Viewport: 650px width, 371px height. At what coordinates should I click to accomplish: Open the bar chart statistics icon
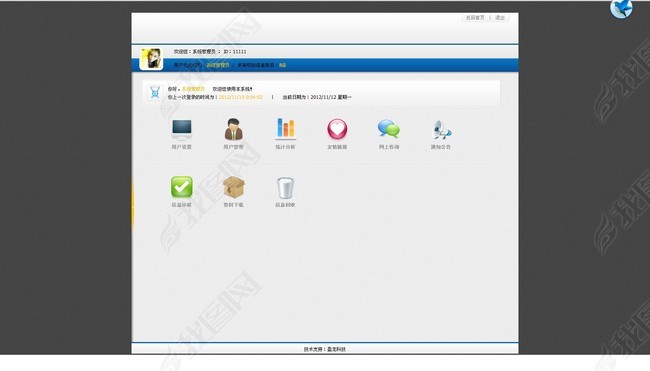[x=285, y=129]
